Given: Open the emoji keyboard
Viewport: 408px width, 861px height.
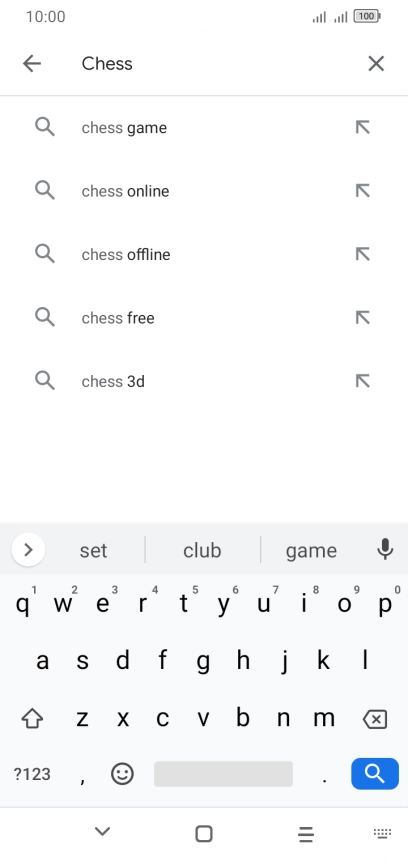Looking at the screenshot, I should (122, 774).
